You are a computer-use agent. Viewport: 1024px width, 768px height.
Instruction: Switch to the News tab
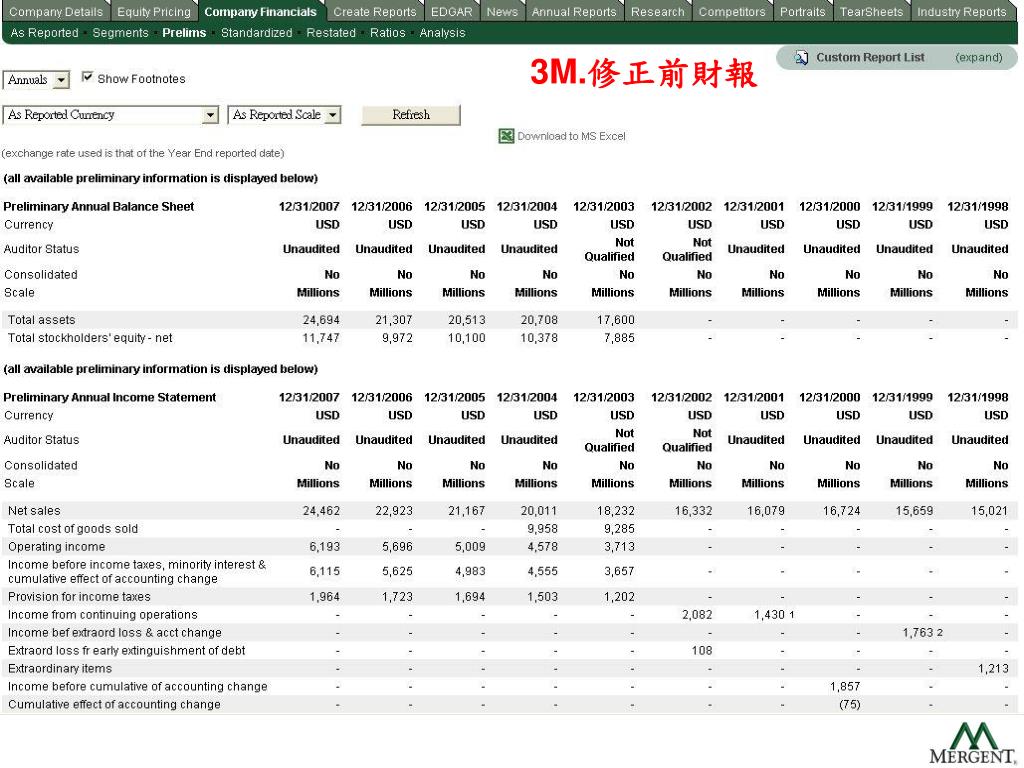click(502, 12)
